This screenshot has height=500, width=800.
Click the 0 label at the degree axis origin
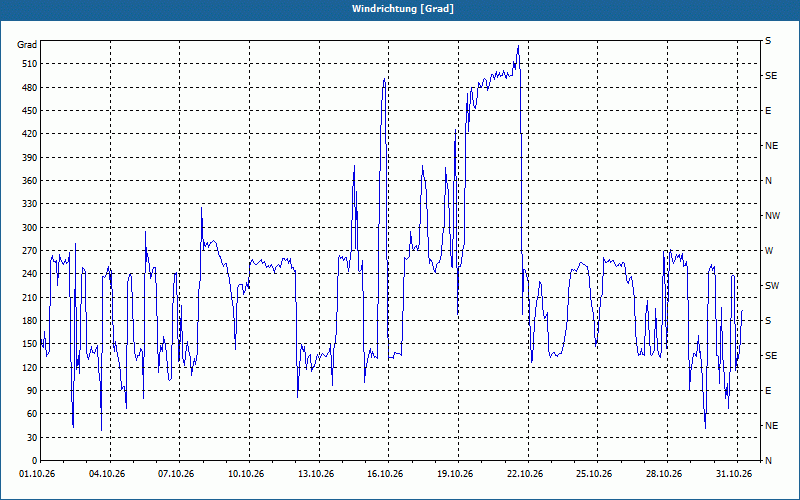[34, 461]
